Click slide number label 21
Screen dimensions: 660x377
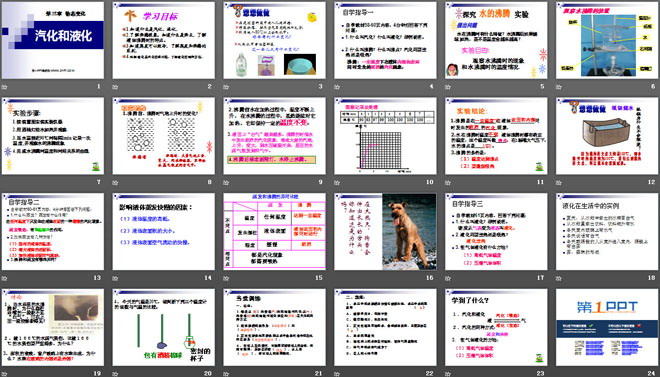point(319,373)
